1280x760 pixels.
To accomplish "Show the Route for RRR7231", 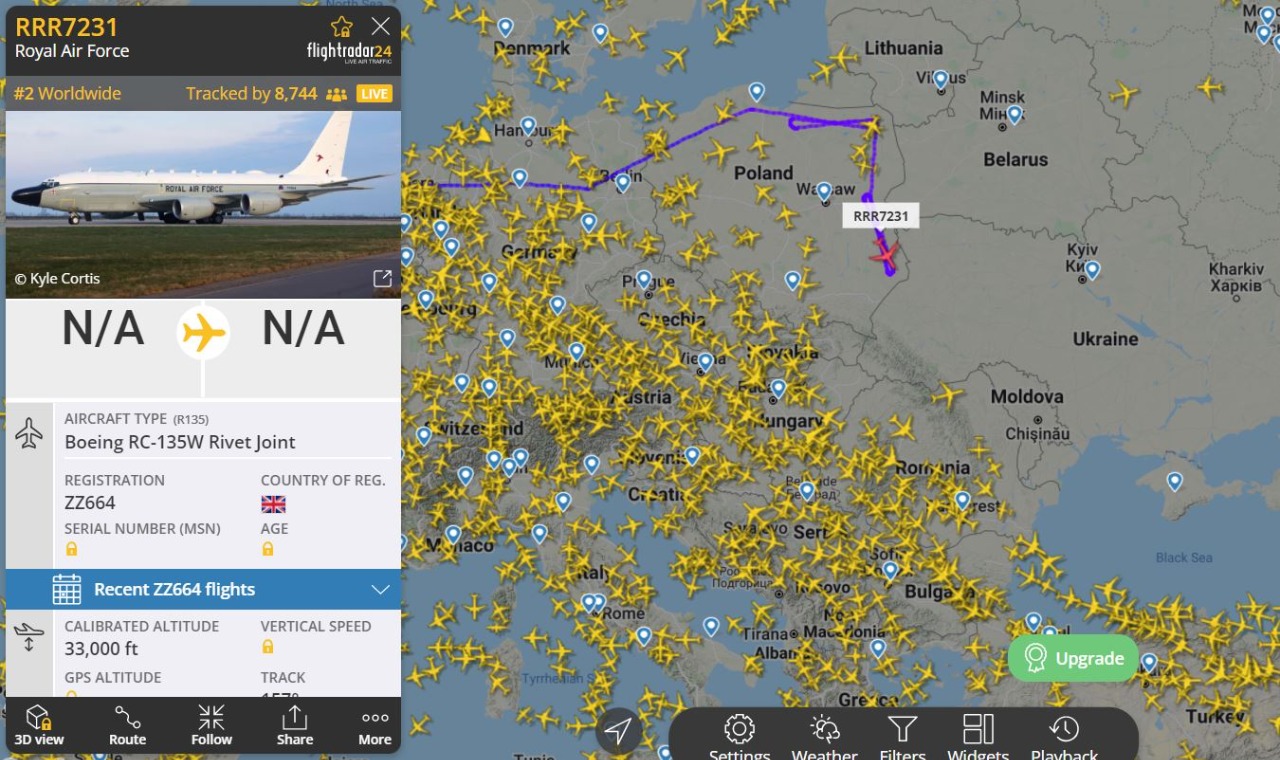I will coord(127,726).
